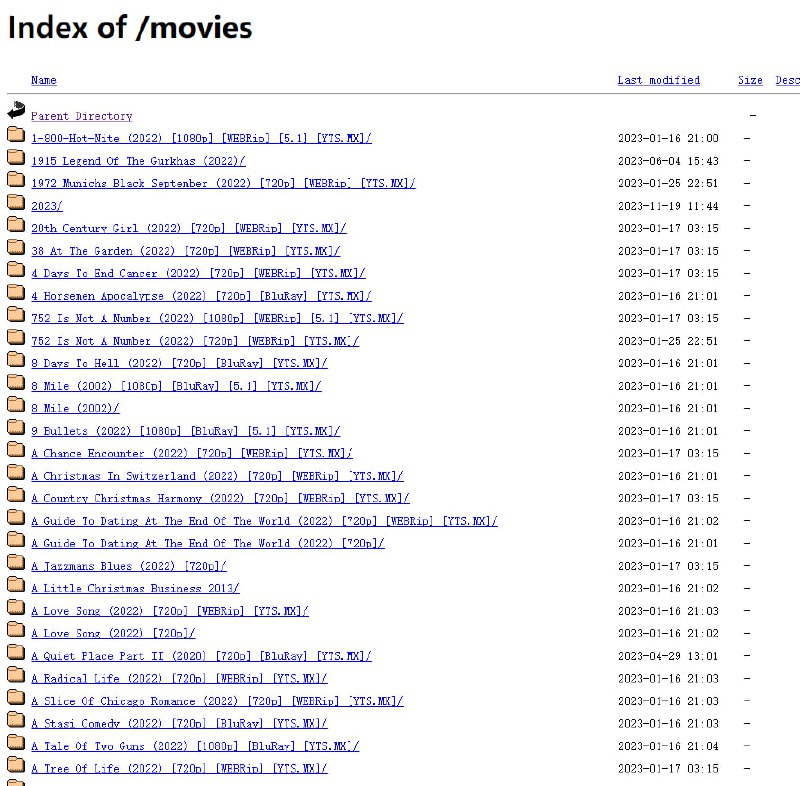Open A Little Christmas Business 2013 link
The height and width of the screenshot is (786, 800).
coord(135,589)
